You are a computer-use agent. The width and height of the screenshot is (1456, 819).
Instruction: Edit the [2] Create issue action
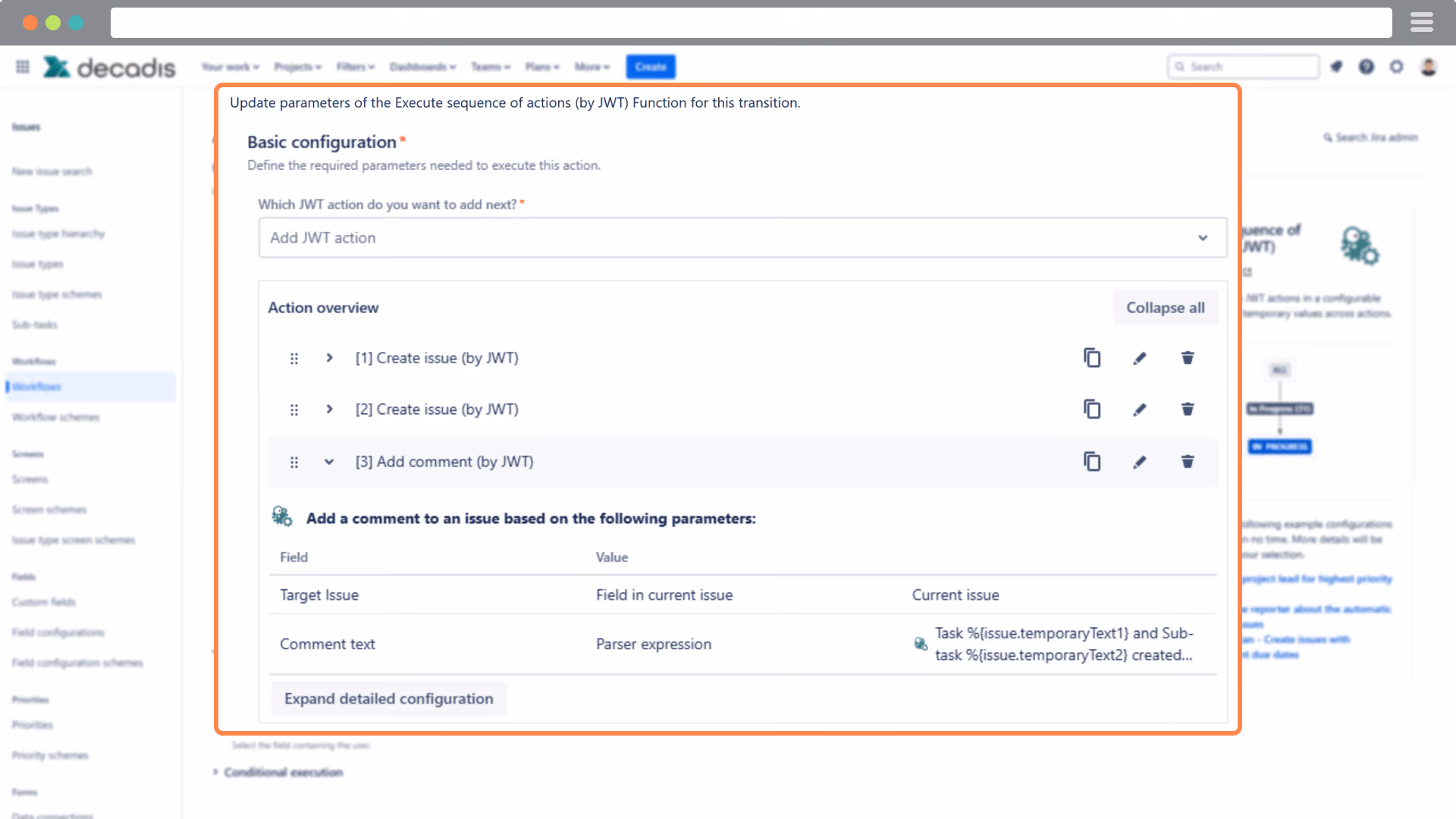(x=1140, y=409)
